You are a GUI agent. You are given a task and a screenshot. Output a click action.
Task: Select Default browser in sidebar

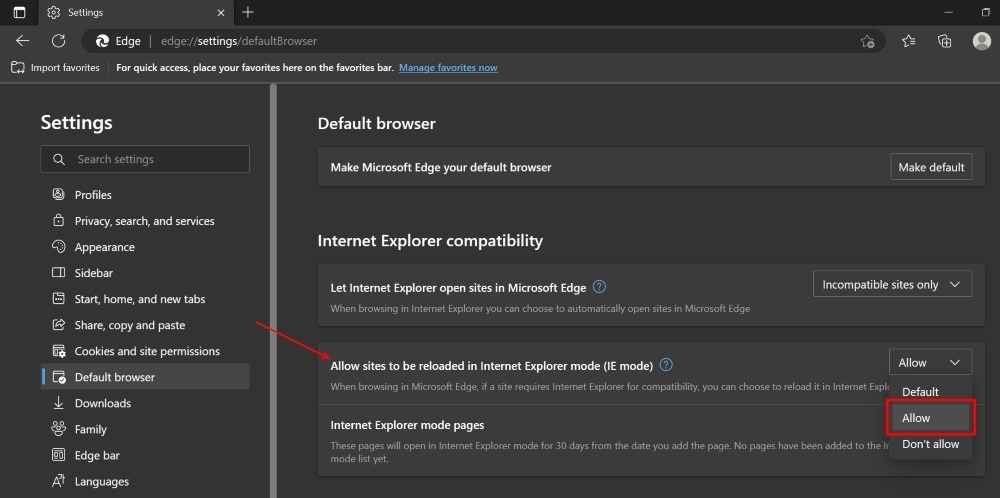[x=145, y=377]
